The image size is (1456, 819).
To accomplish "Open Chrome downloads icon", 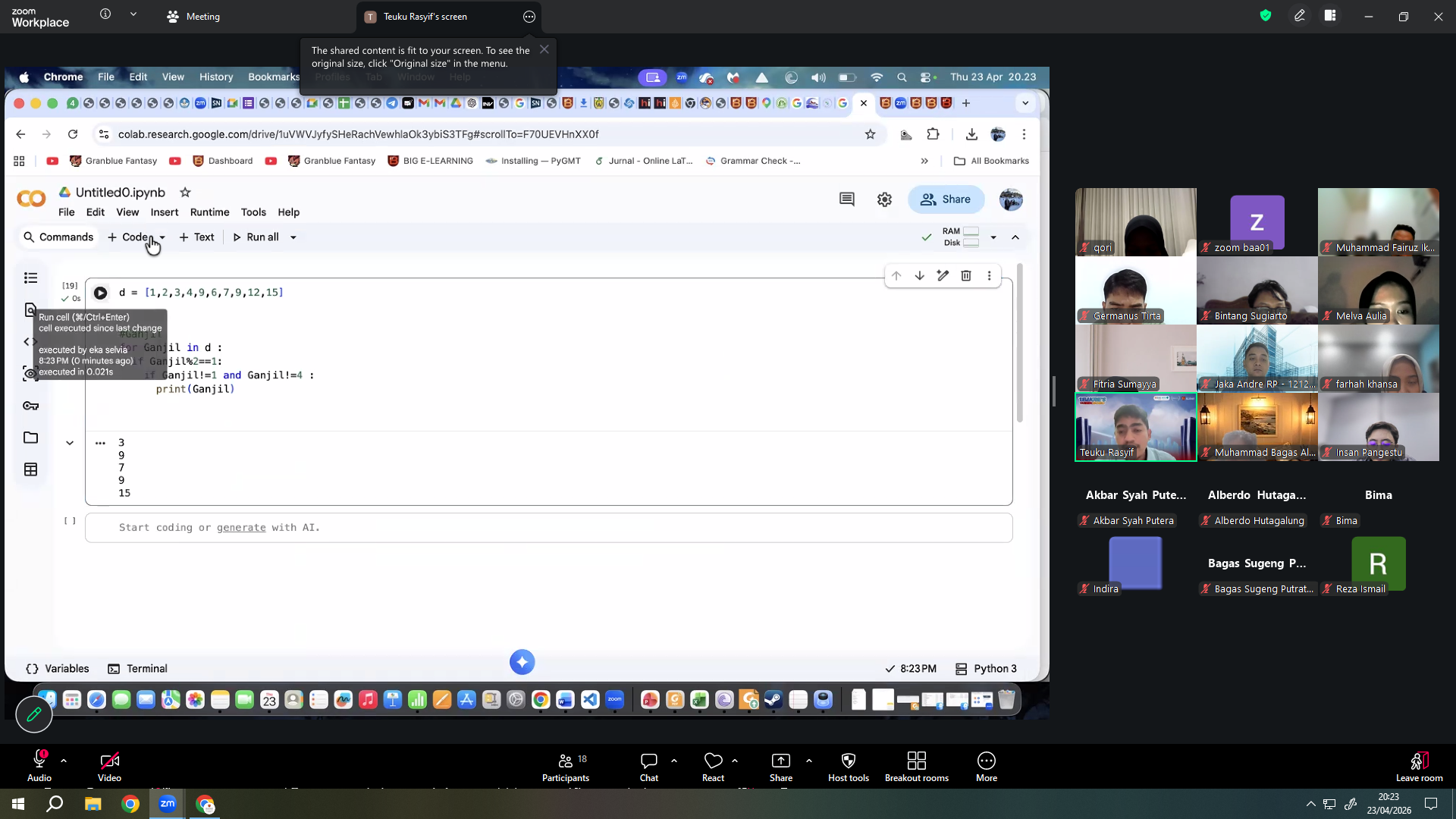I will (971, 134).
